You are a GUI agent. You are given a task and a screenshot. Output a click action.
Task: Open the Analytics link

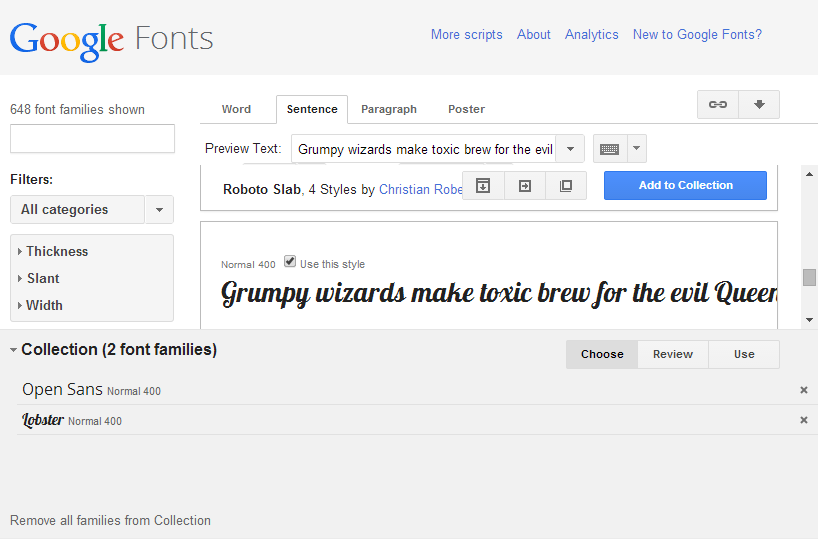click(592, 34)
